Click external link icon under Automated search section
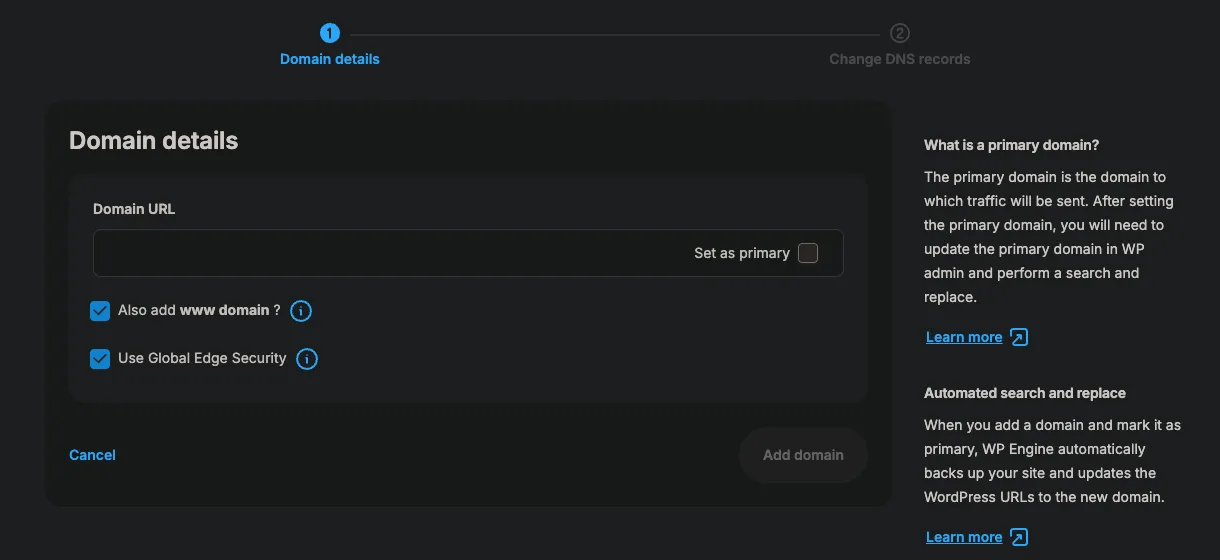Image resolution: width=1220 pixels, height=560 pixels. pos(1018,537)
